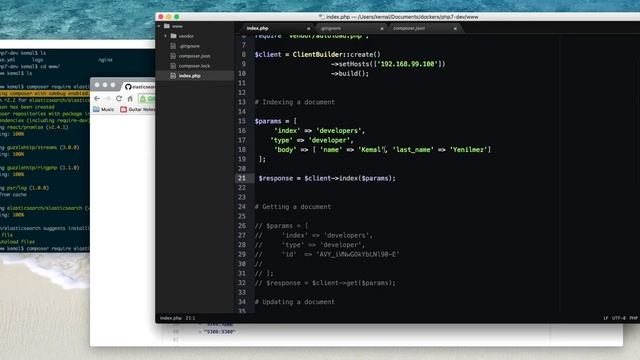Select index.php in the sidebar tree
640x360 pixels.
point(189,76)
